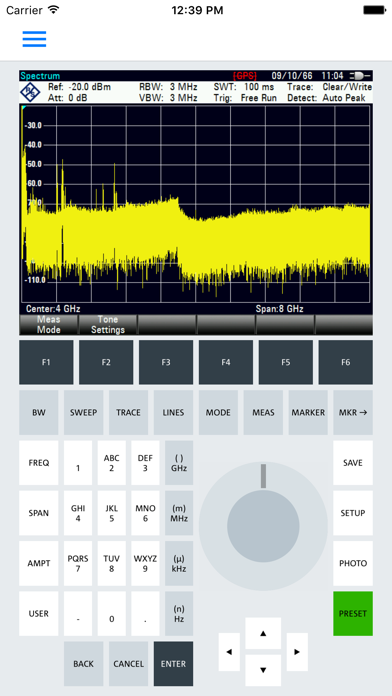Hit the green PRESET button
Screen dimensions: 392x696
click(x=353, y=613)
